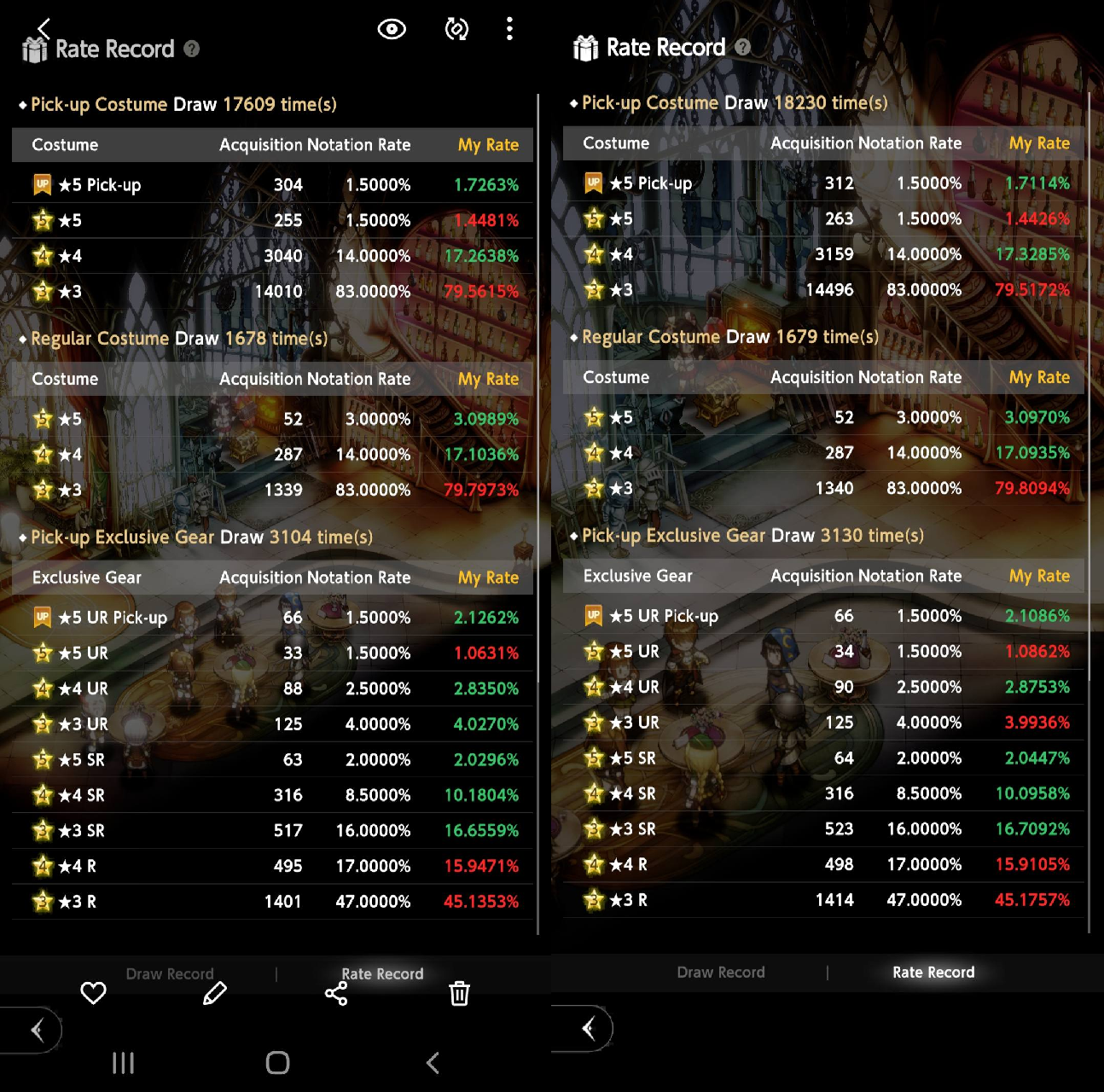Click the acquisition count "14010"

[x=279, y=291]
